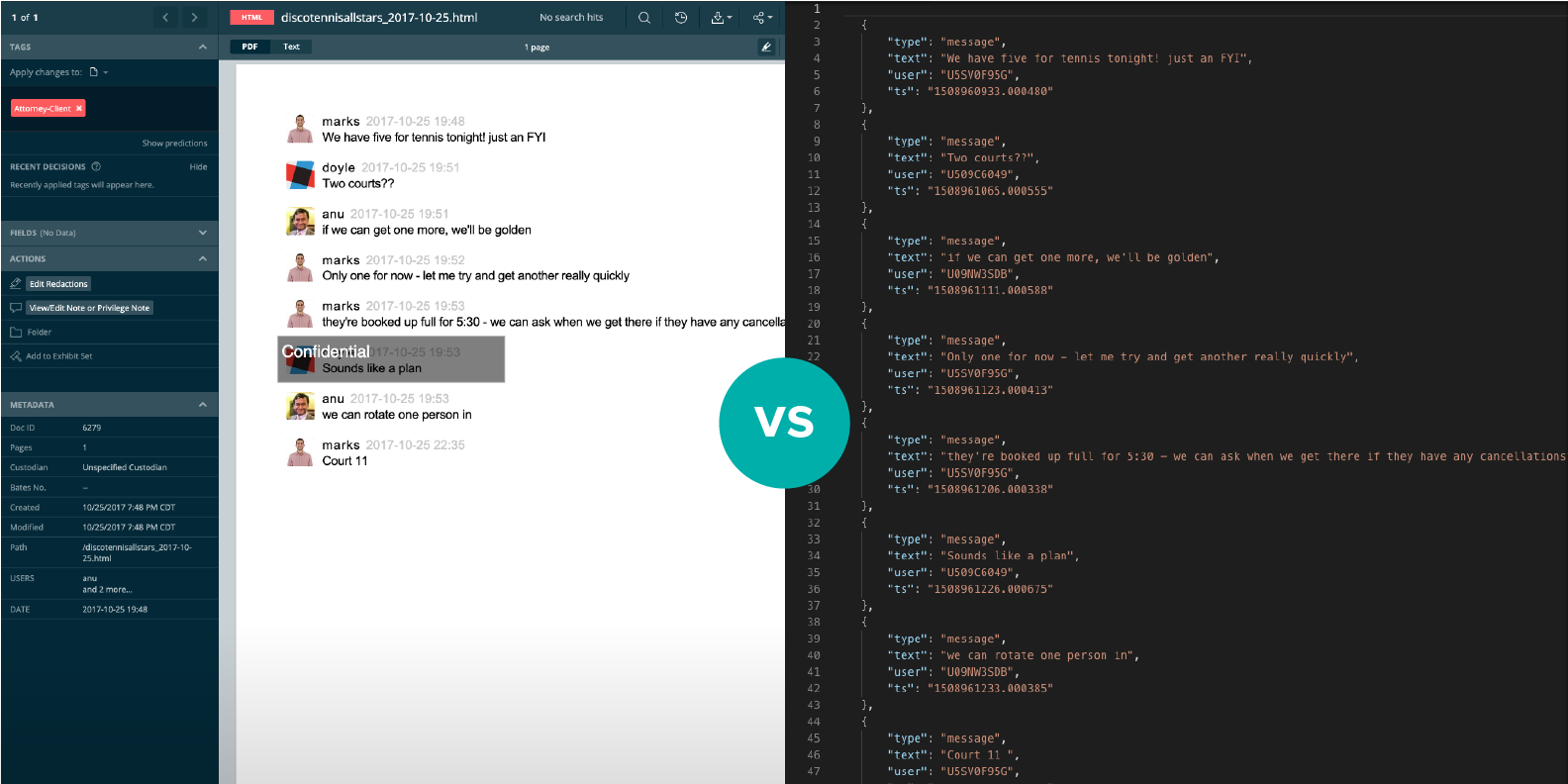The width and height of the screenshot is (1568, 784).
Task: Click JSON ts value 1508960933.000480
Action: pyautogui.click(x=990, y=91)
